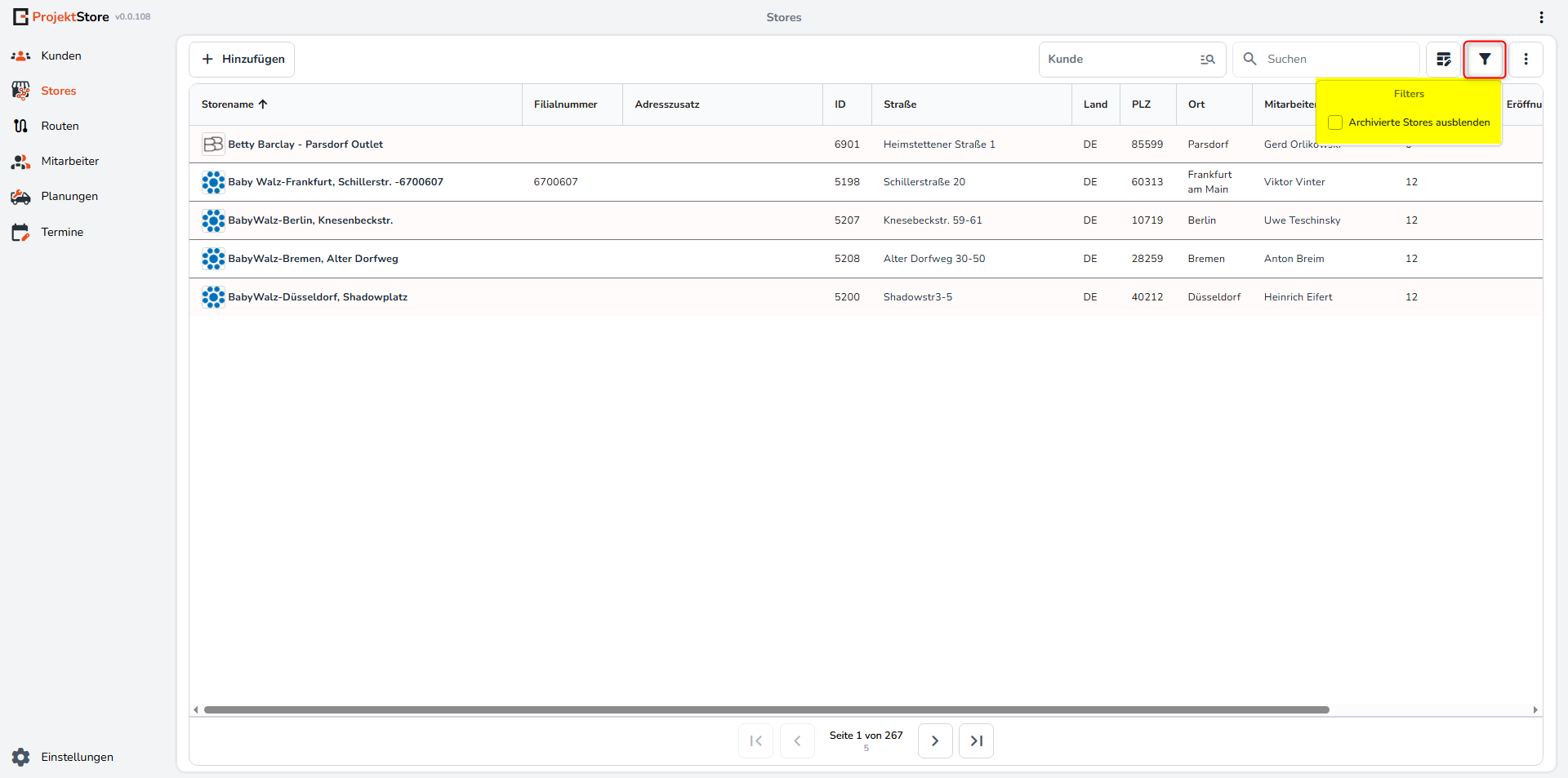Open the Kunde lookup search icon
The image size is (1568, 778).
point(1207,59)
